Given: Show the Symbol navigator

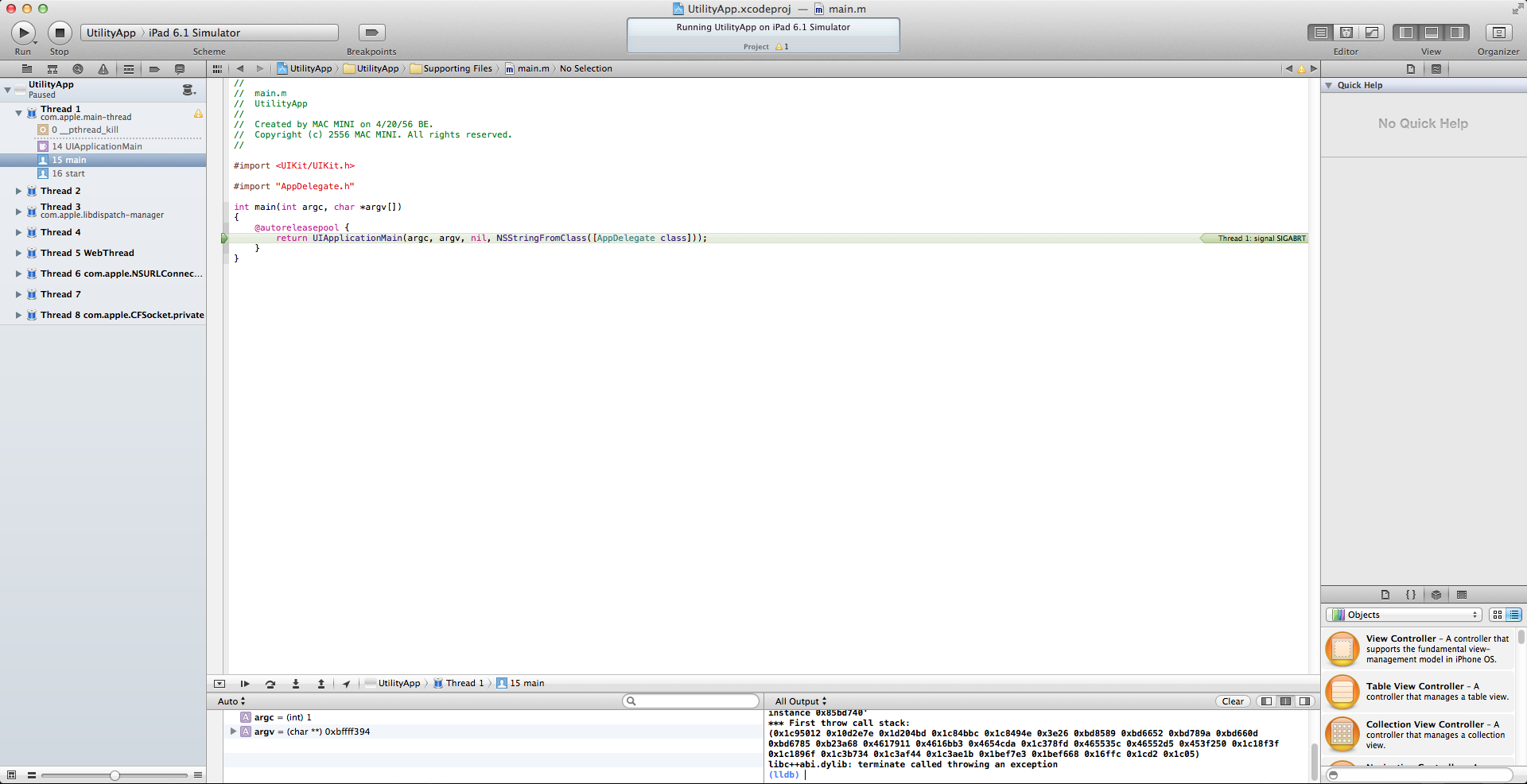Looking at the screenshot, I should tap(52, 69).
